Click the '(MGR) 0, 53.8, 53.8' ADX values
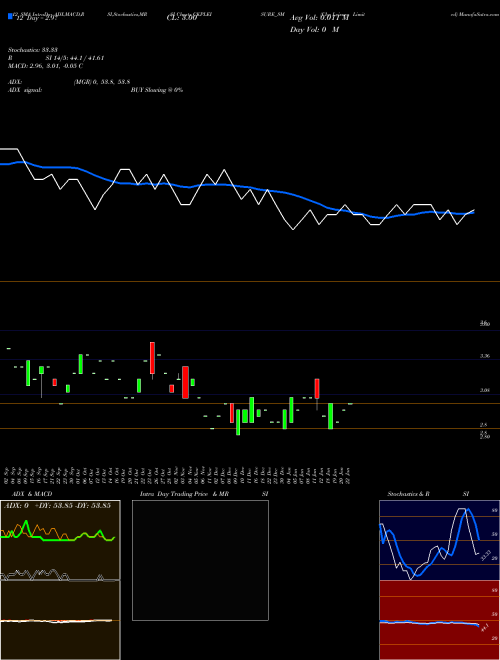Screen dimensions: 500x660 tap(101, 82)
